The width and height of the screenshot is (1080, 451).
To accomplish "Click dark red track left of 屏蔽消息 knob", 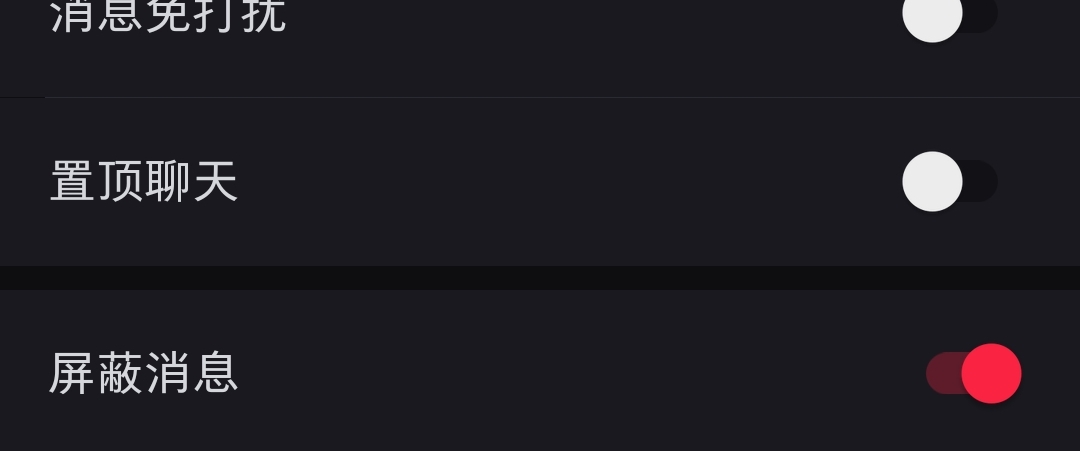I will (x=942, y=374).
